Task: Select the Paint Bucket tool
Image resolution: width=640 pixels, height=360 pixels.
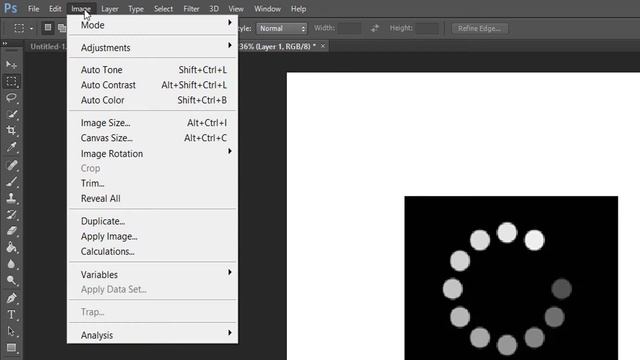Action: pos(11,247)
